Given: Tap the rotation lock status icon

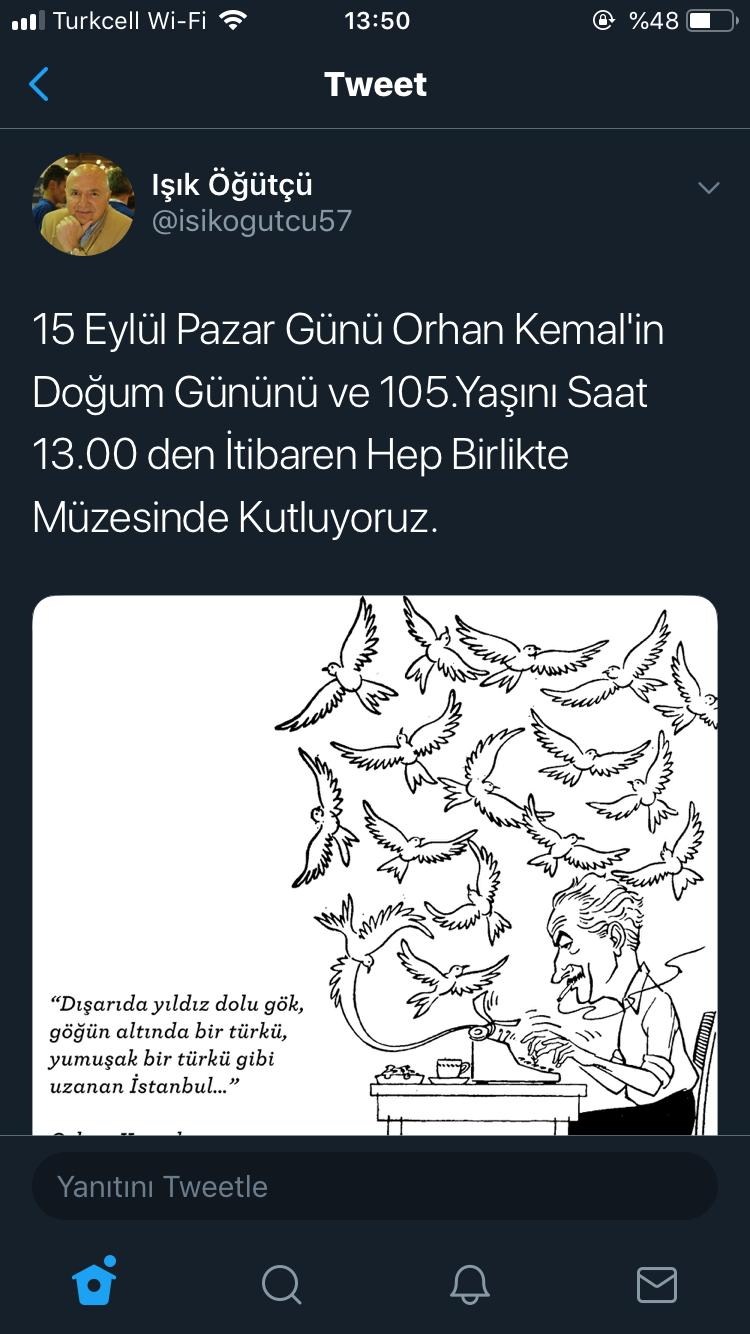Looking at the screenshot, I should pyautogui.click(x=603, y=21).
